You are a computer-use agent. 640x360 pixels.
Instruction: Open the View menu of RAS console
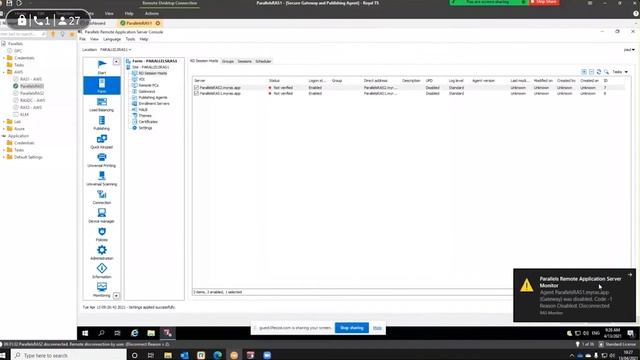[94, 39]
